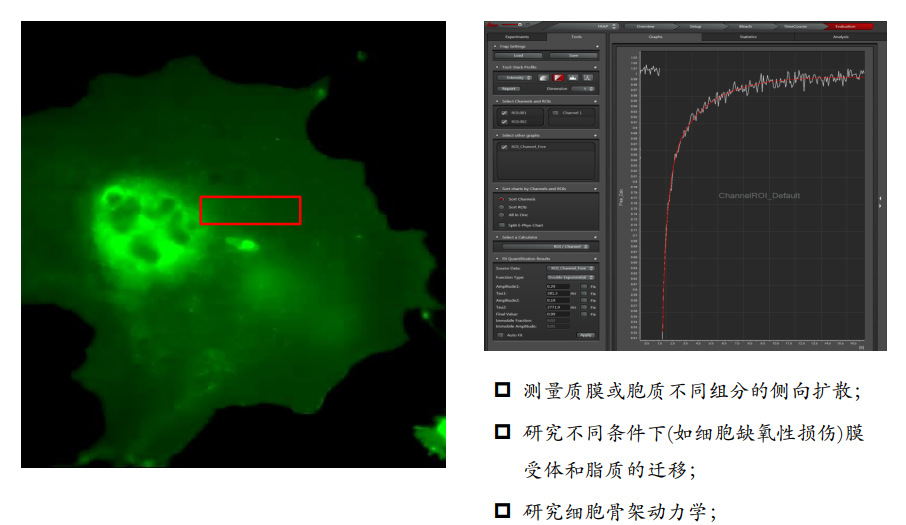
Task: Select the curve-peak profile icon
Action: pyautogui.click(x=588, y=78)
